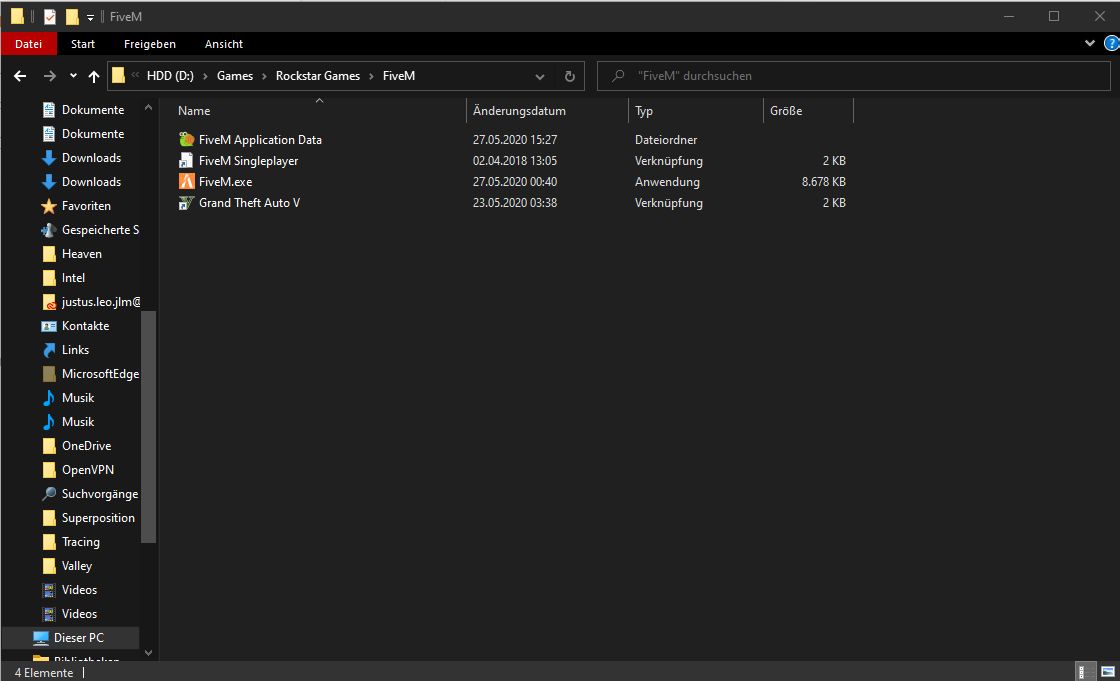Viewport: 1120px width, 681px height.
Task: Go up one folder level
Action: 94,76
